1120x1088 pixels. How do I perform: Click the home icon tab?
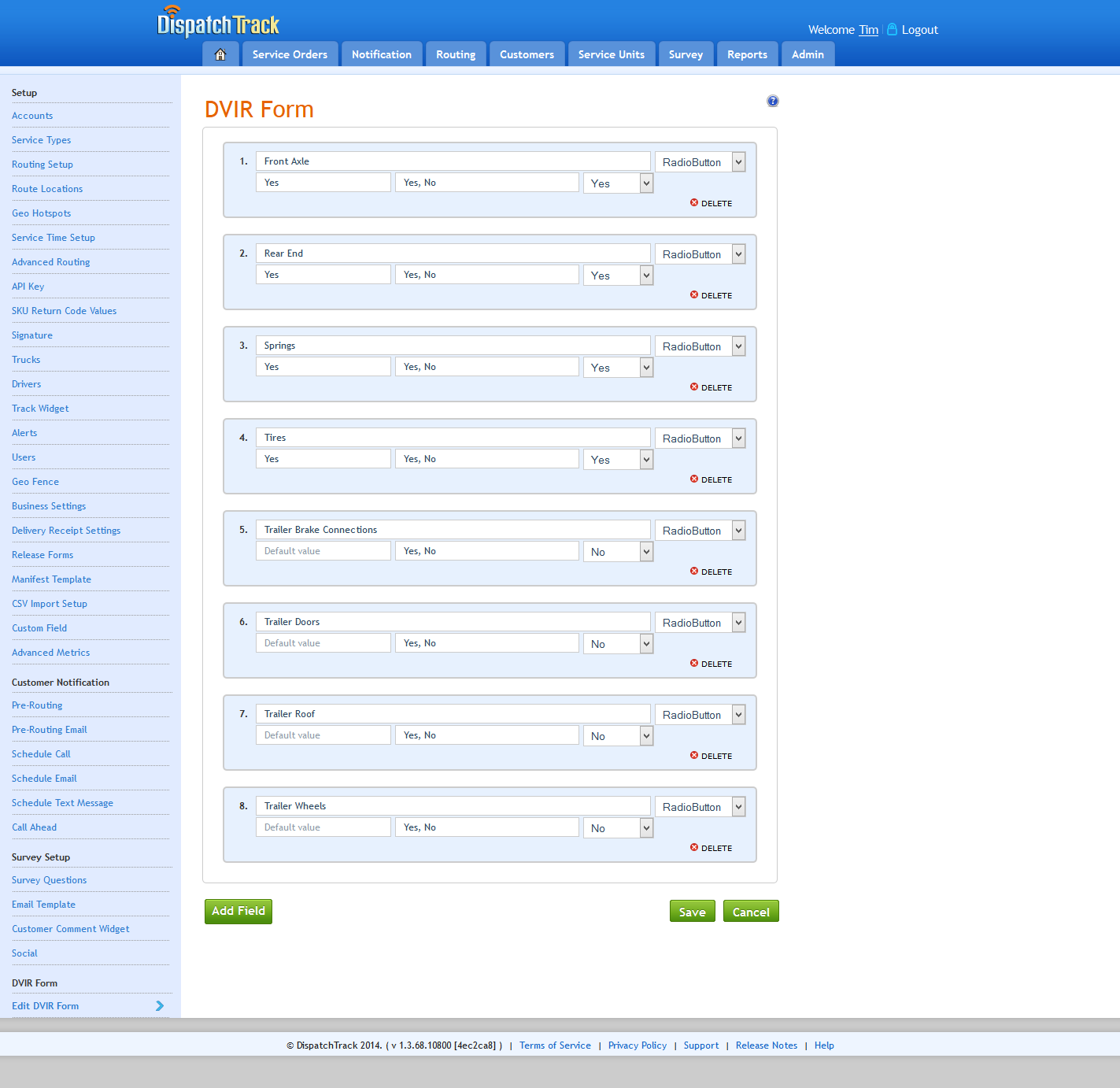(220, 54)
